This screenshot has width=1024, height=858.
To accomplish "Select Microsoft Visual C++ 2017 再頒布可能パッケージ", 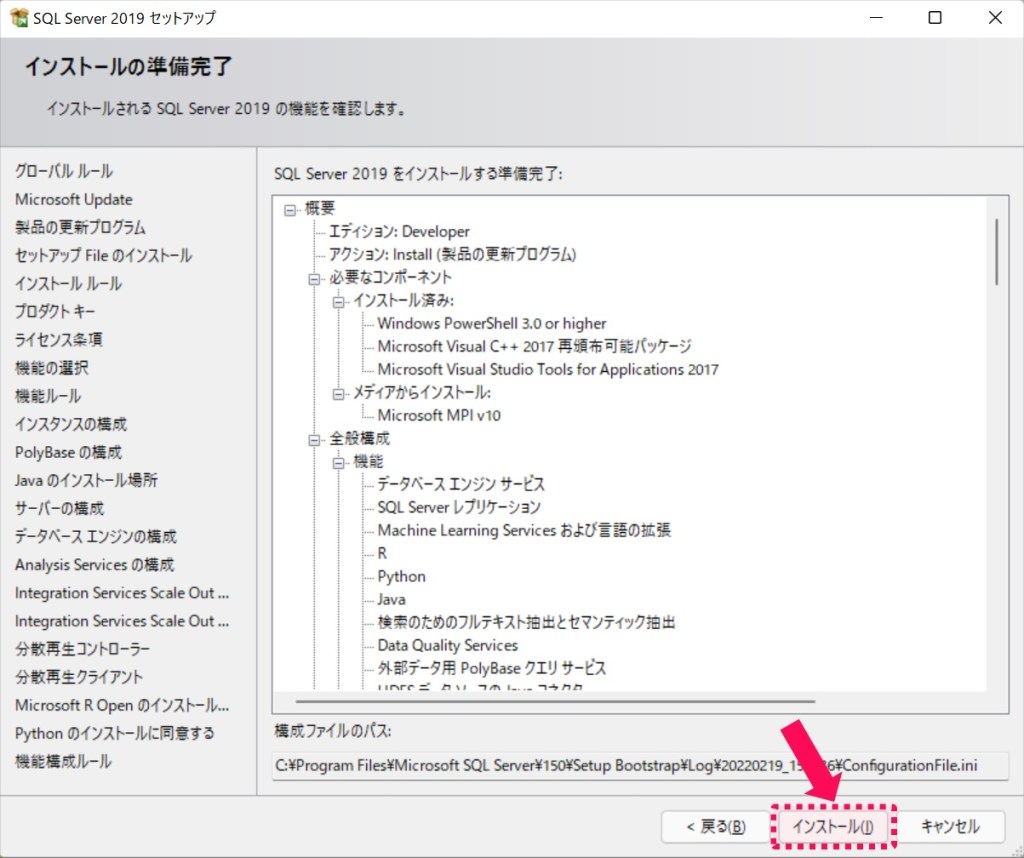I will [x=534, y=346].
